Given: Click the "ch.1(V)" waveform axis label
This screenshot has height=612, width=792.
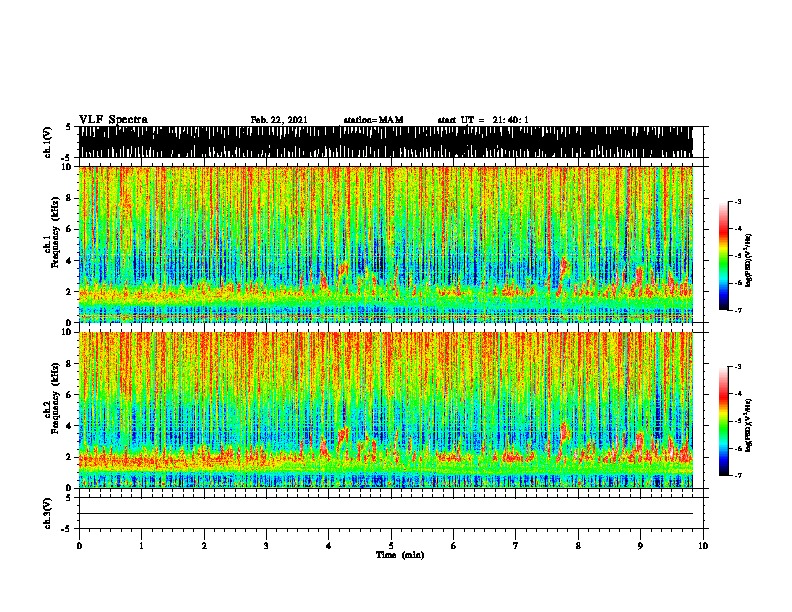Looking at the screenshot, I should tap(47, 142).
